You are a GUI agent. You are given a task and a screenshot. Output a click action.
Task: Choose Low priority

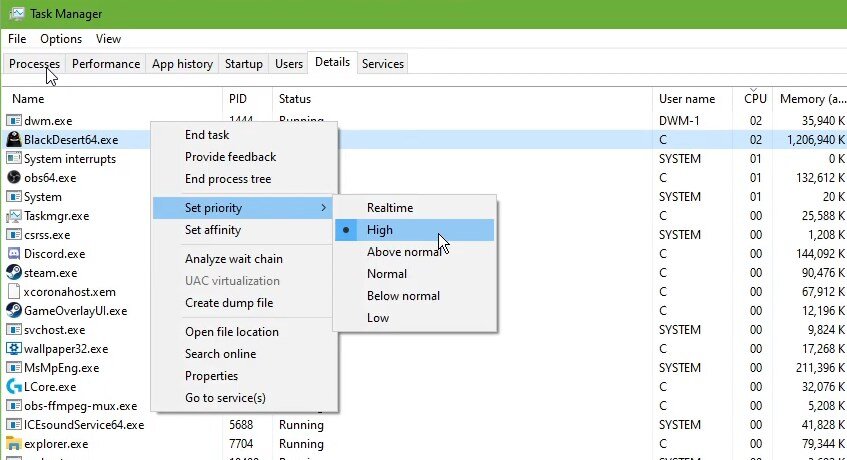(414, 318)
